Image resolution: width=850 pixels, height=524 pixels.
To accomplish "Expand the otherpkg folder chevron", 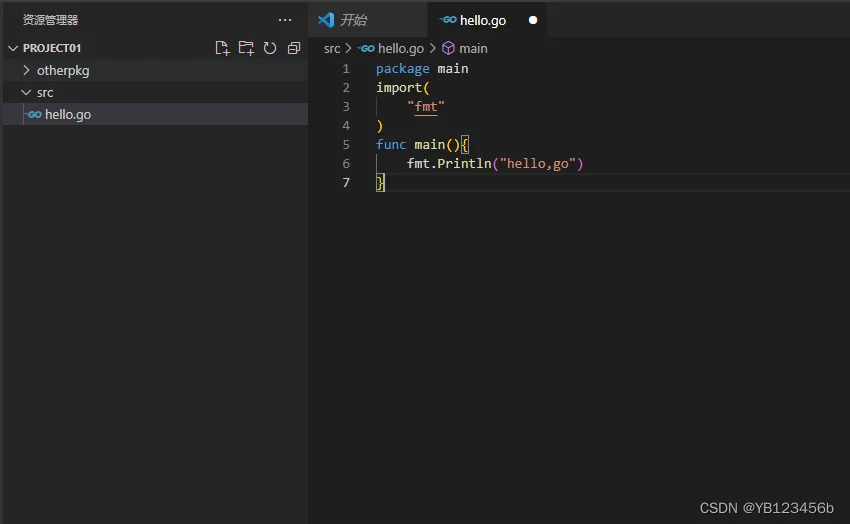I will [26, 70].
